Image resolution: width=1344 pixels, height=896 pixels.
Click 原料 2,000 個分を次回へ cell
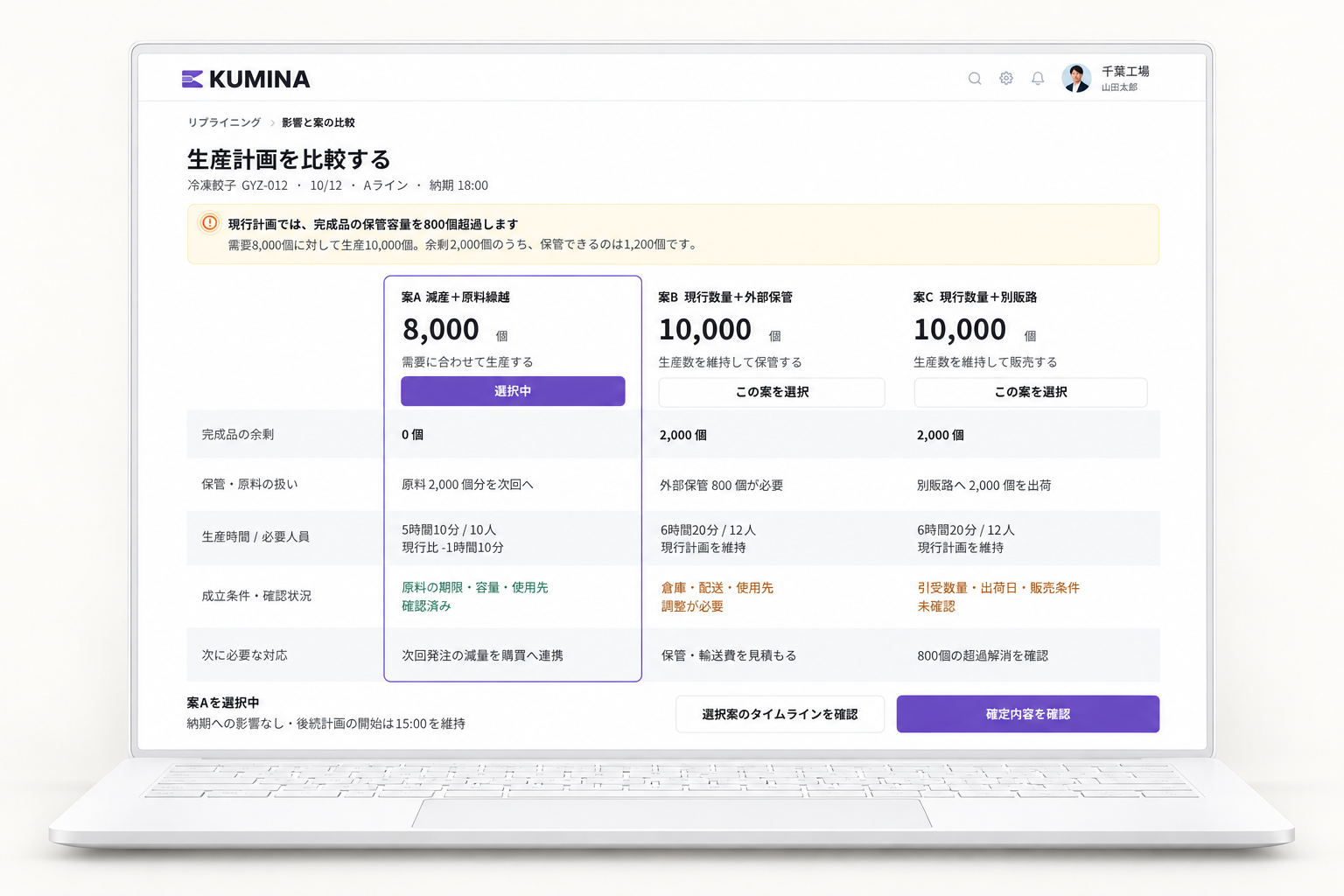467,484
